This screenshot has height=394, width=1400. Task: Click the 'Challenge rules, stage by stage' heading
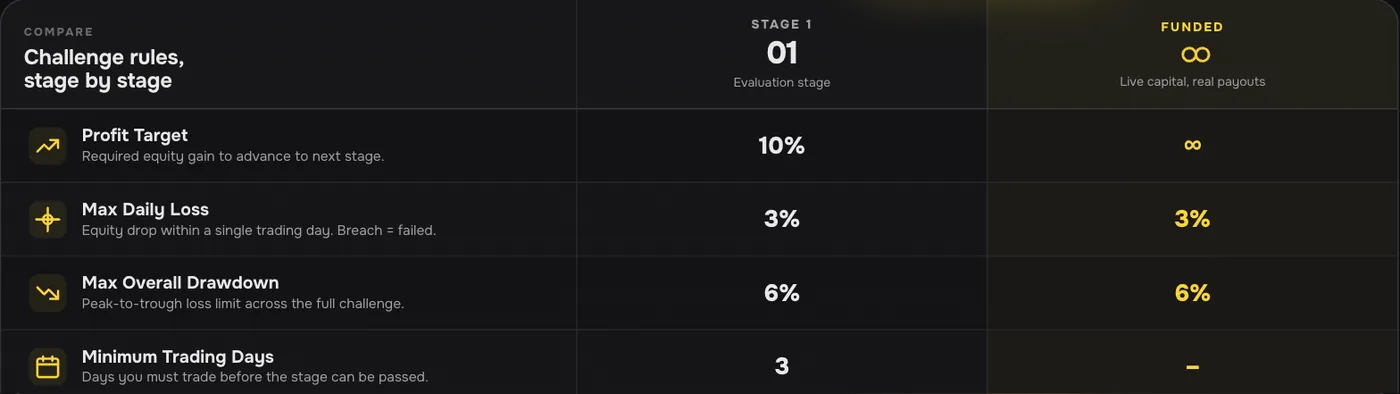(104, 69)
